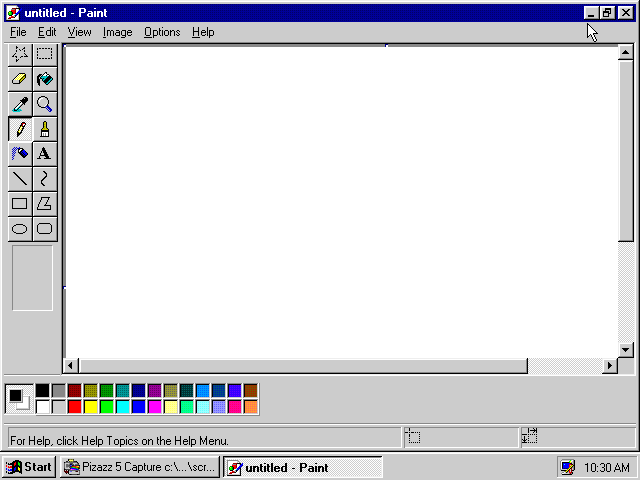
Task: Activate the Airbrush spray tool
Action: 20,154
